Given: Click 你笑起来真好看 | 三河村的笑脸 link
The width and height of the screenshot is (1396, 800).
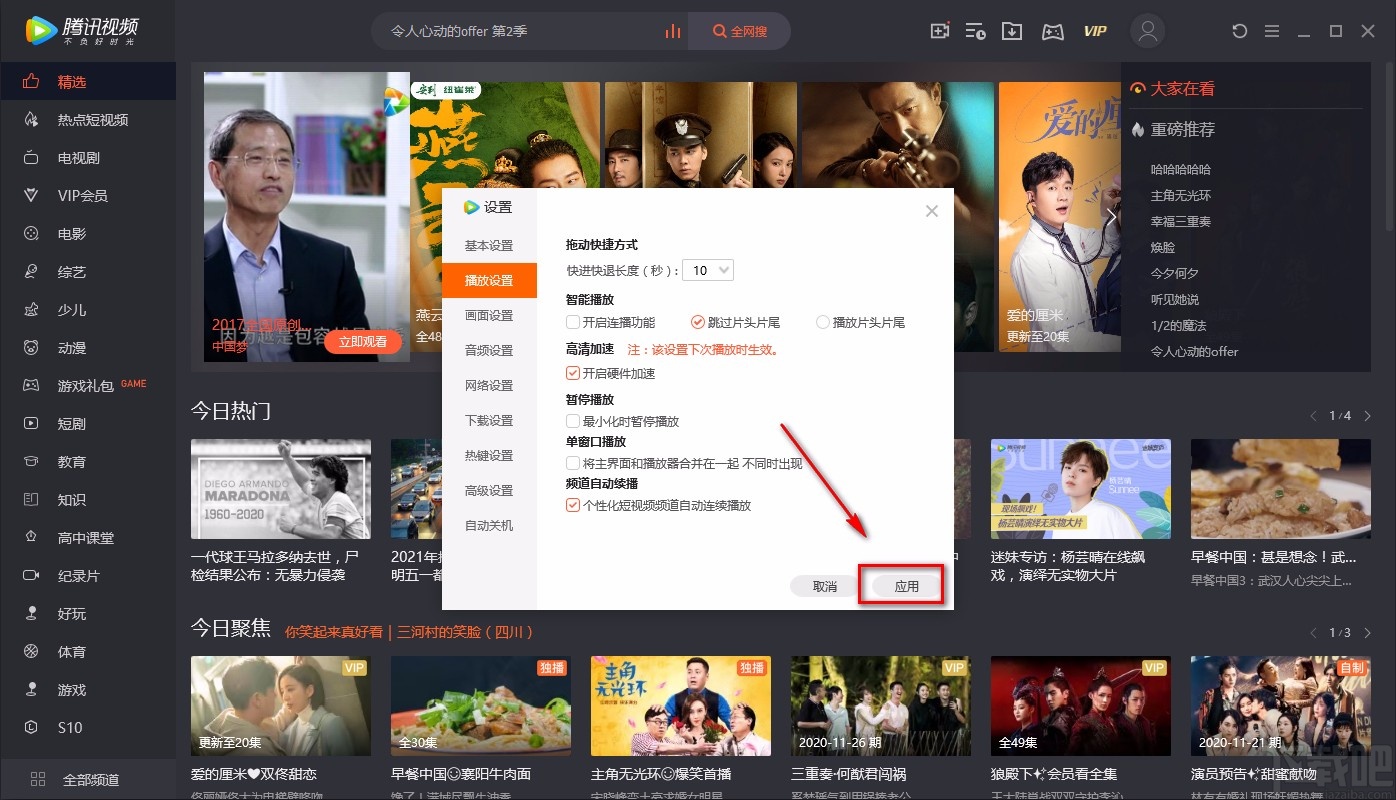Looking at the screenshot, I should click(410, 632).
